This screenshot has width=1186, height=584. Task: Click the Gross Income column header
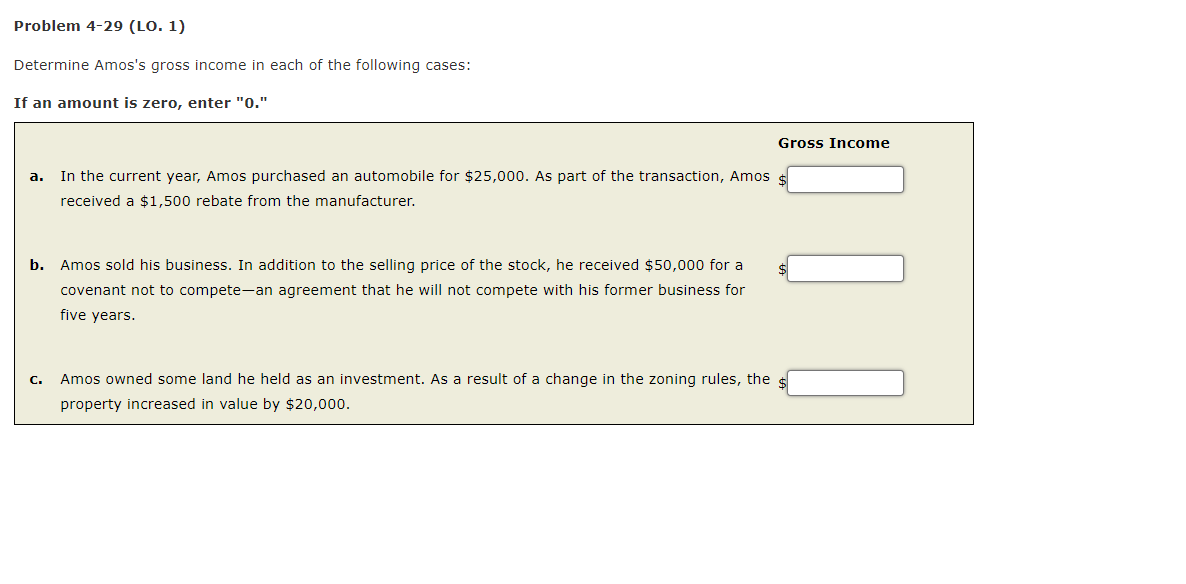(x=834, y=143)
